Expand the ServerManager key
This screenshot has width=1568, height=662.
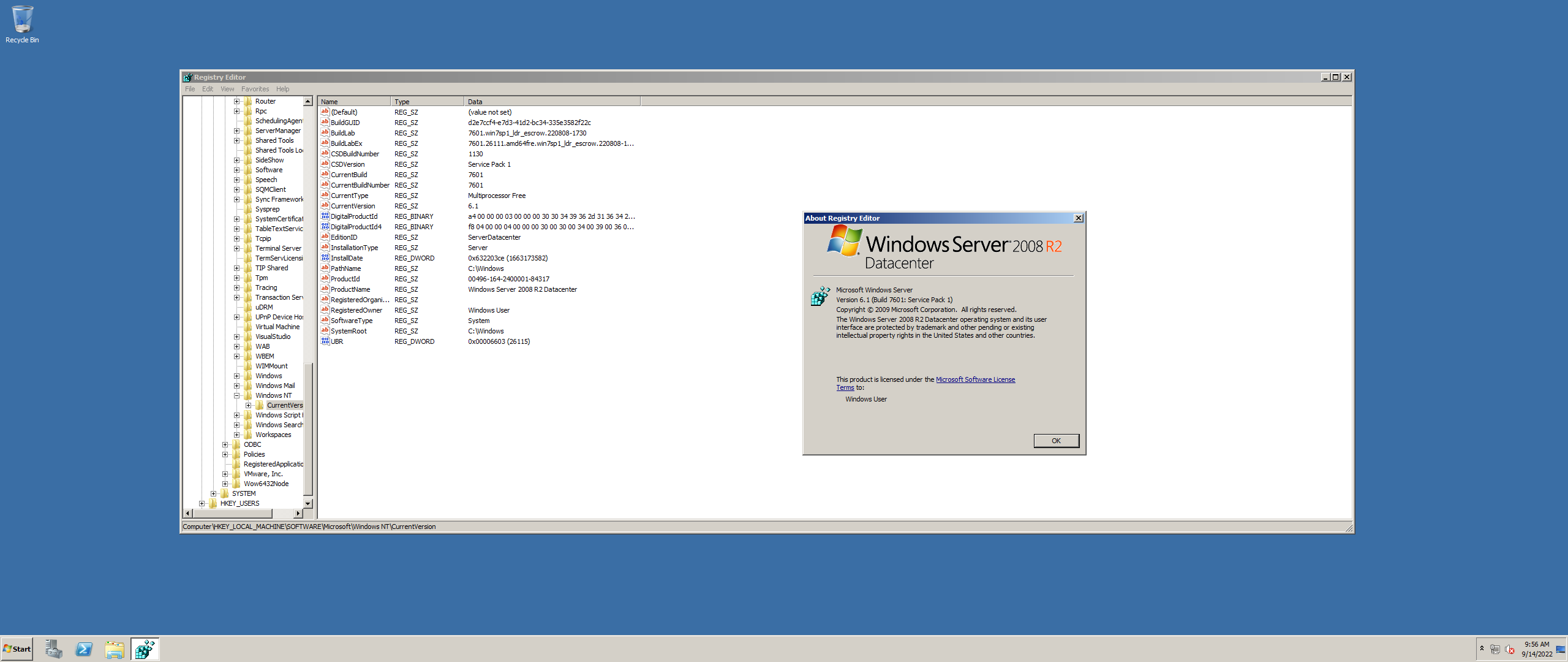click(236, 131)
